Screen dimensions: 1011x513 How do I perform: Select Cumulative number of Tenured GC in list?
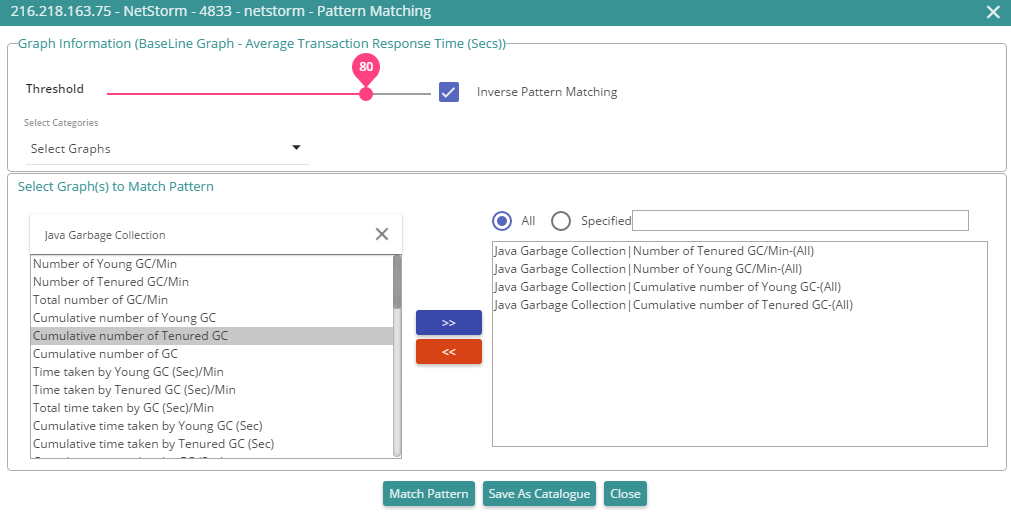(x=212, y=336)
